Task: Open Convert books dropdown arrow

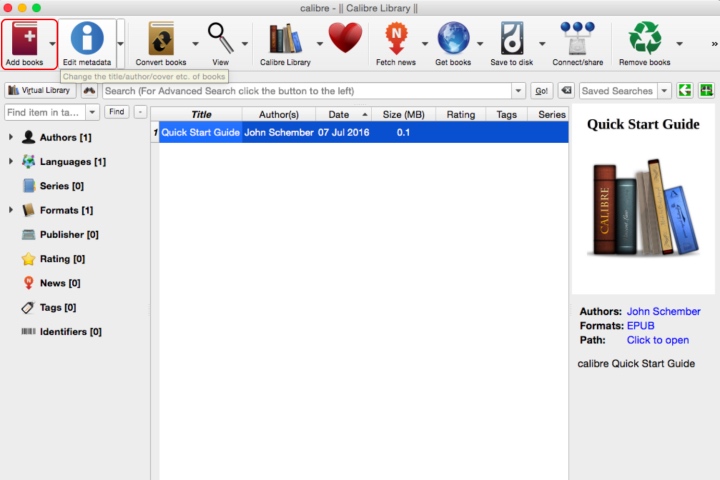Action: tap(195, 44)
